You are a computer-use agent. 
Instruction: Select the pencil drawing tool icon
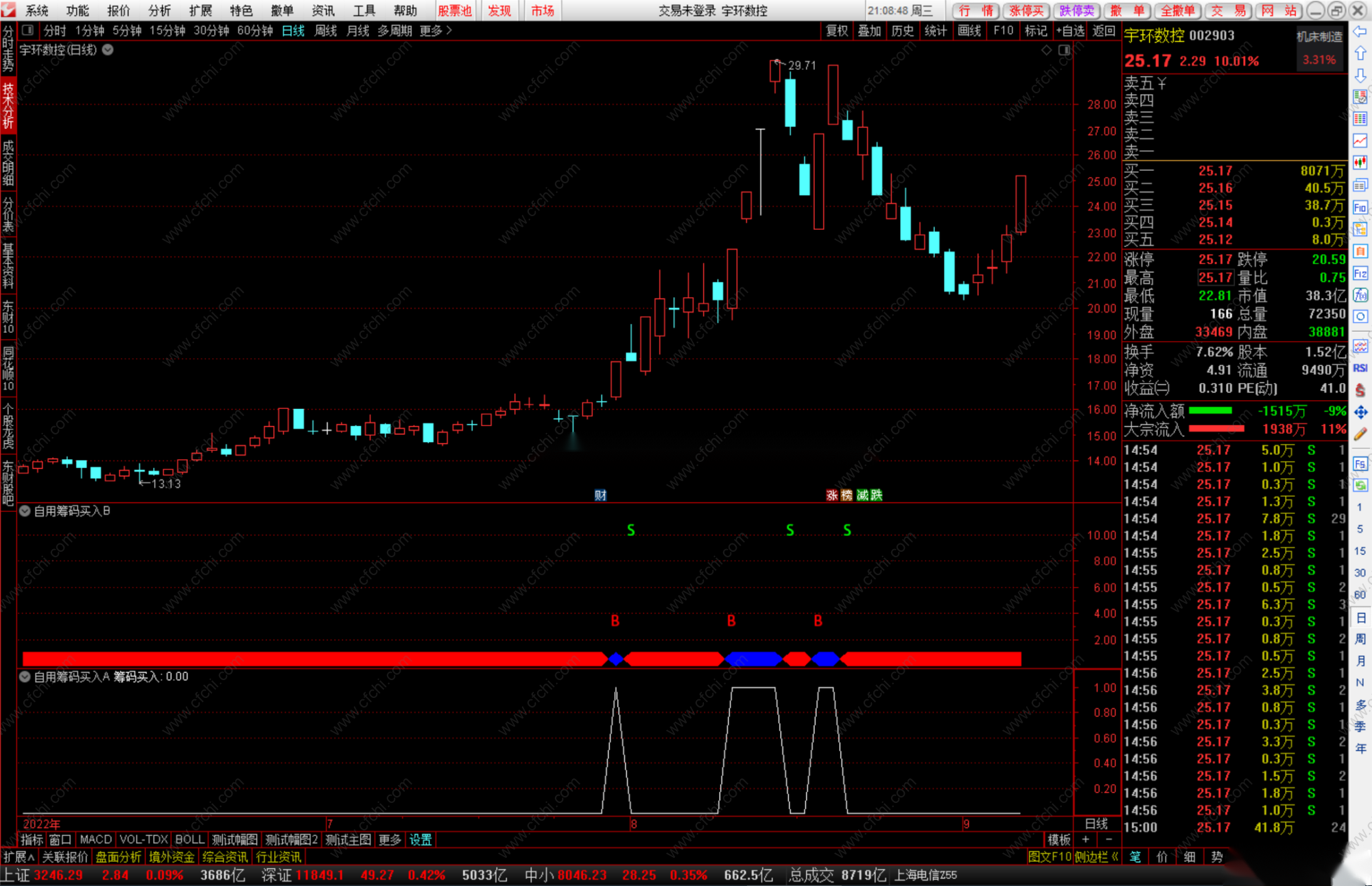pyautogui.click(x=1360, y=434)
